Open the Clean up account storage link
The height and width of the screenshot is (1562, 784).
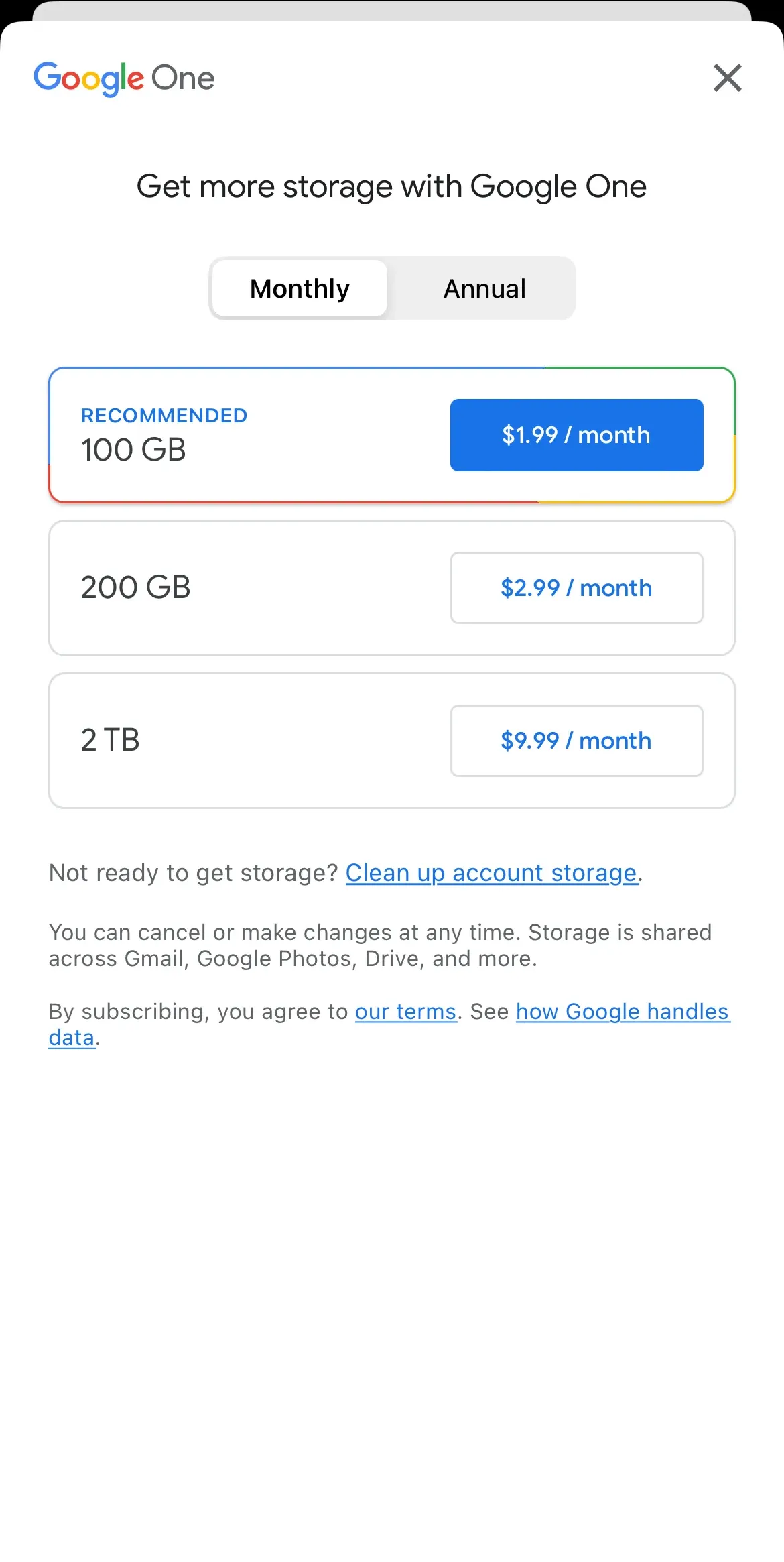492,872
